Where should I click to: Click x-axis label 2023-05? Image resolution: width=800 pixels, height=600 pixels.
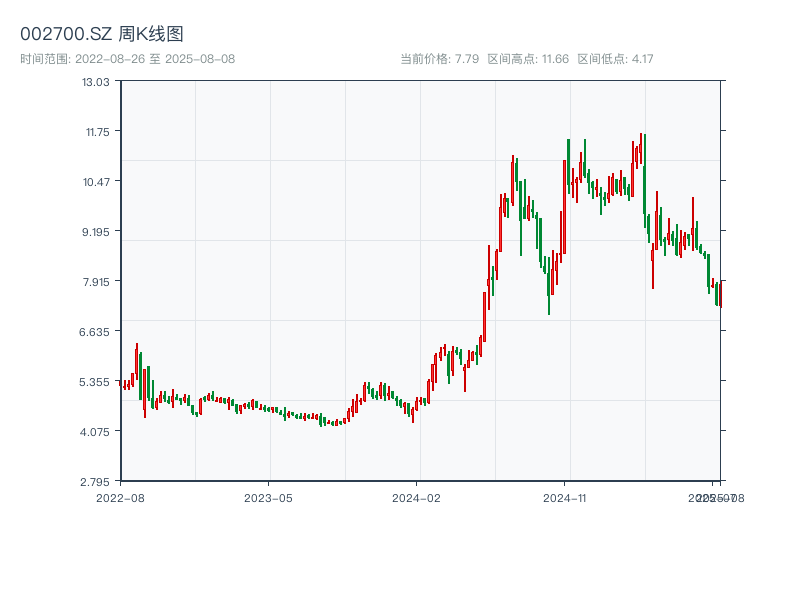pyautogui.click(x=268, y=498)
